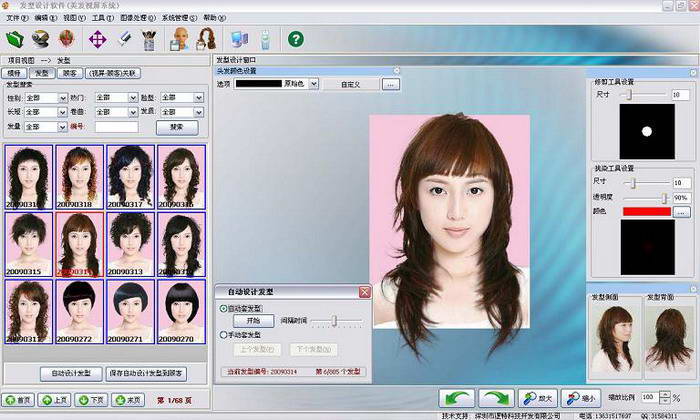Open the 脸型 dropdown
The width and height of the screenshot is (700, 420).
click(x=199, y=97)
